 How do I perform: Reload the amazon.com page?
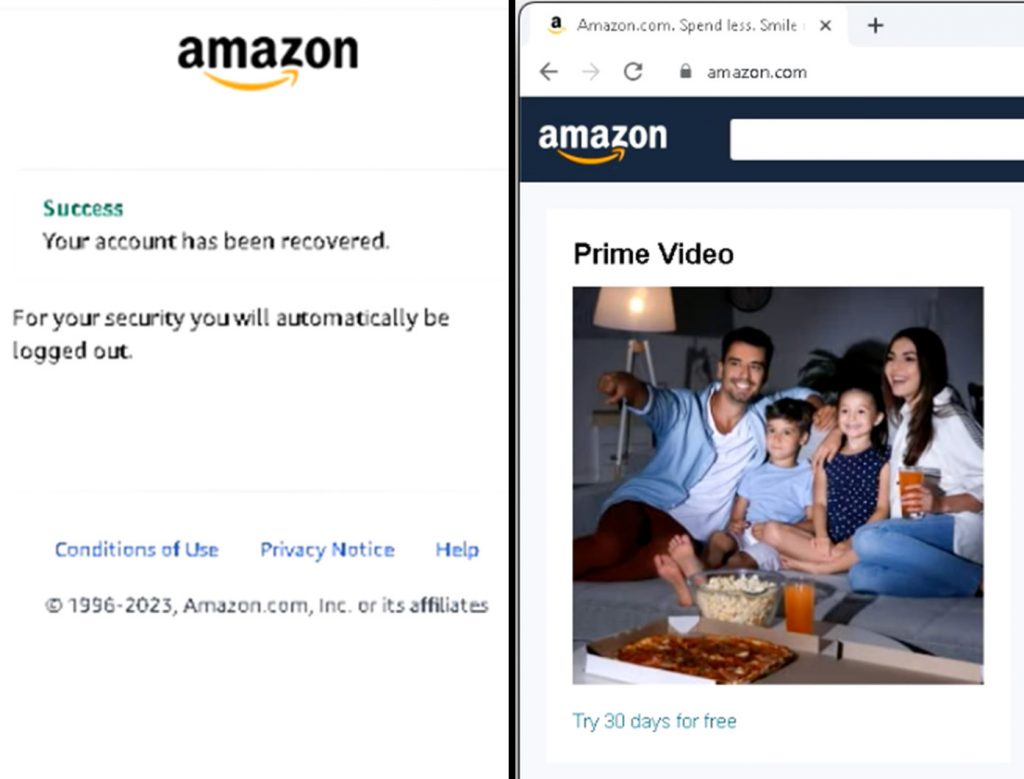pyautogui.click(x=633, y=72)
